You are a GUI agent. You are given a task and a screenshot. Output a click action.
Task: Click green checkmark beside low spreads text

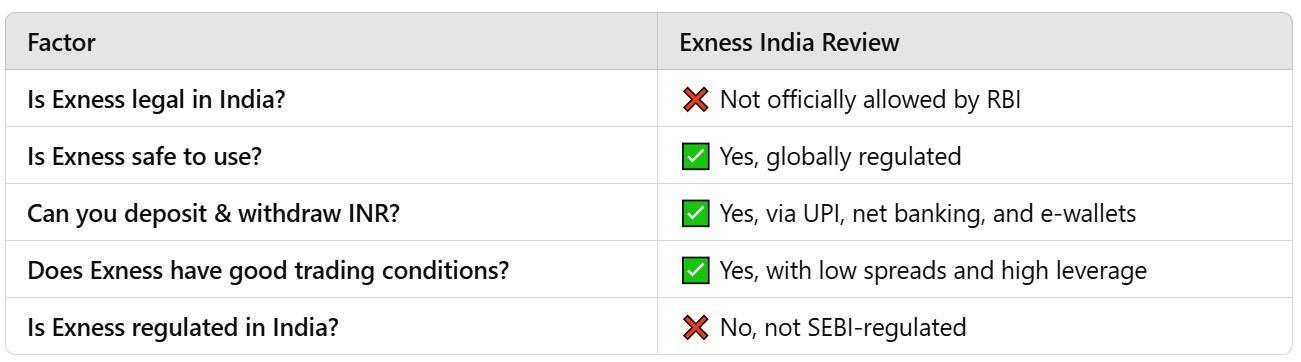pos(696,270)
